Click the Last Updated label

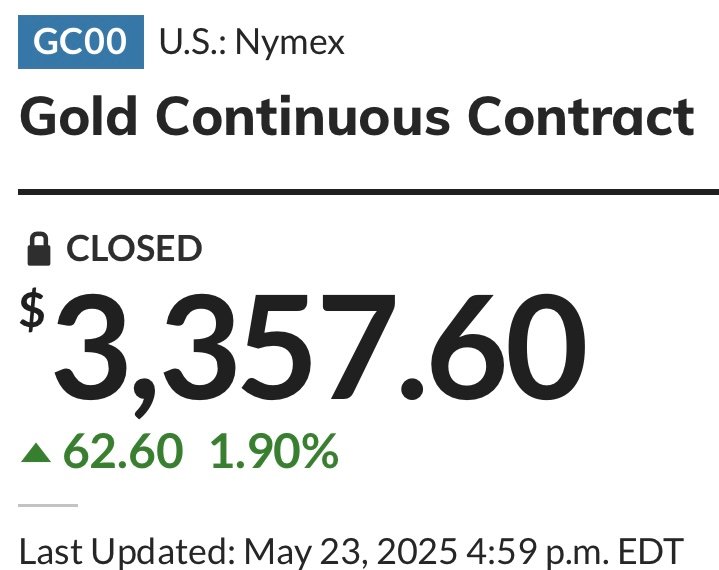click(127, 551)
